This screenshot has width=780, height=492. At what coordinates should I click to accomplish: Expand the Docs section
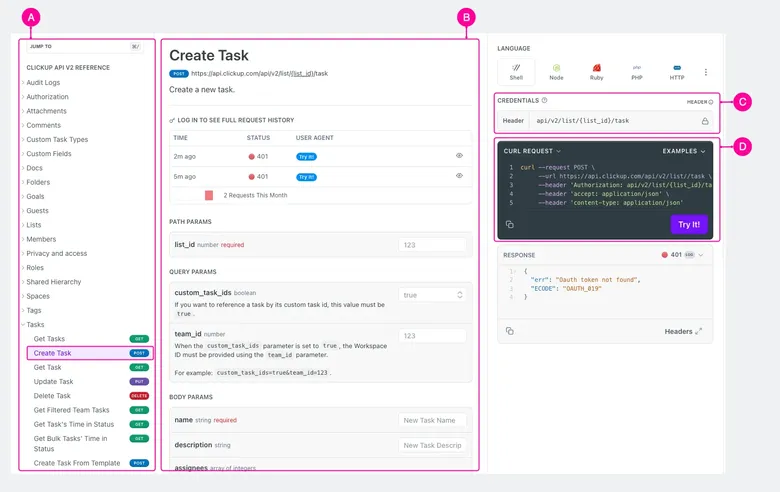34,168
